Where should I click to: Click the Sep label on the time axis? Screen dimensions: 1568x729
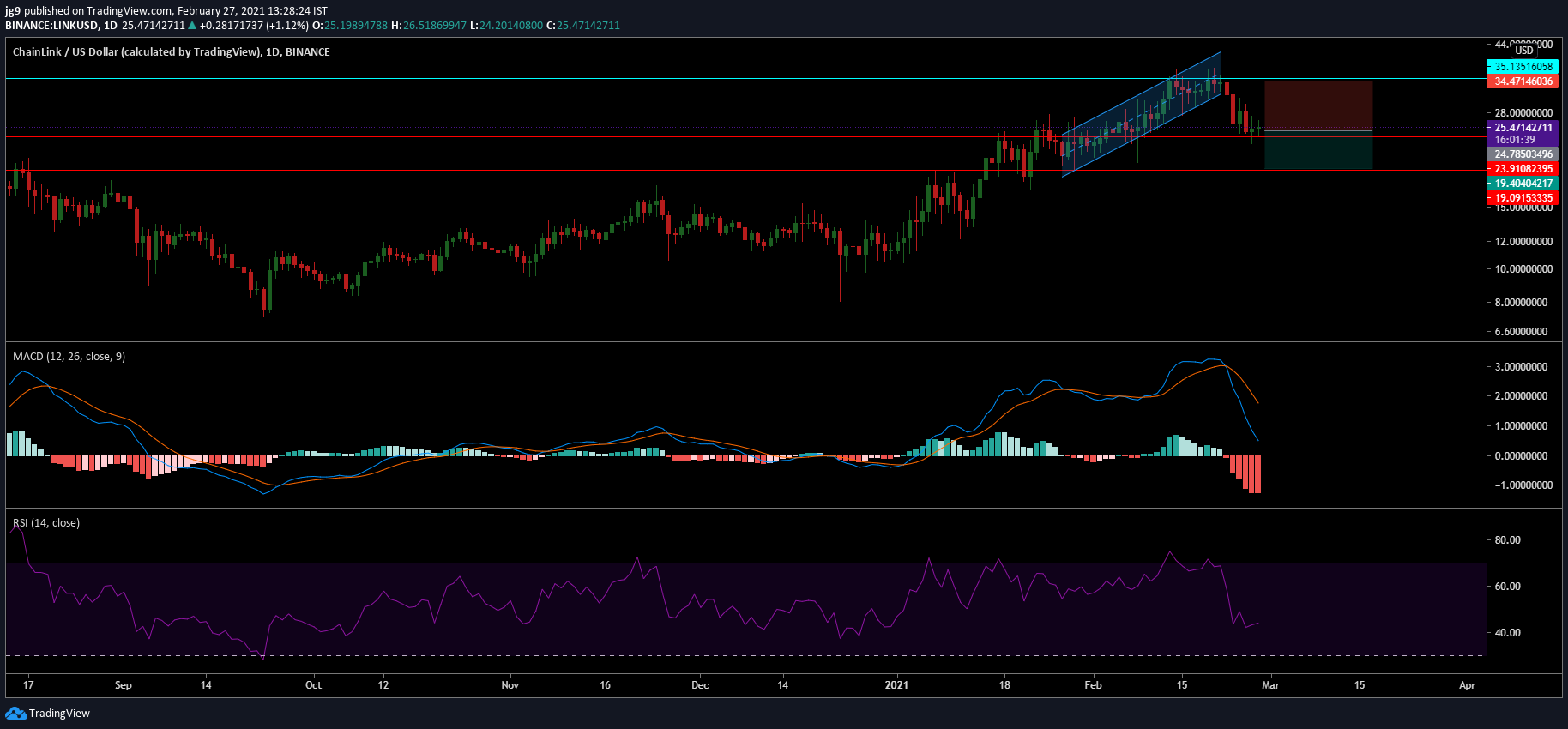coord(124,685)
